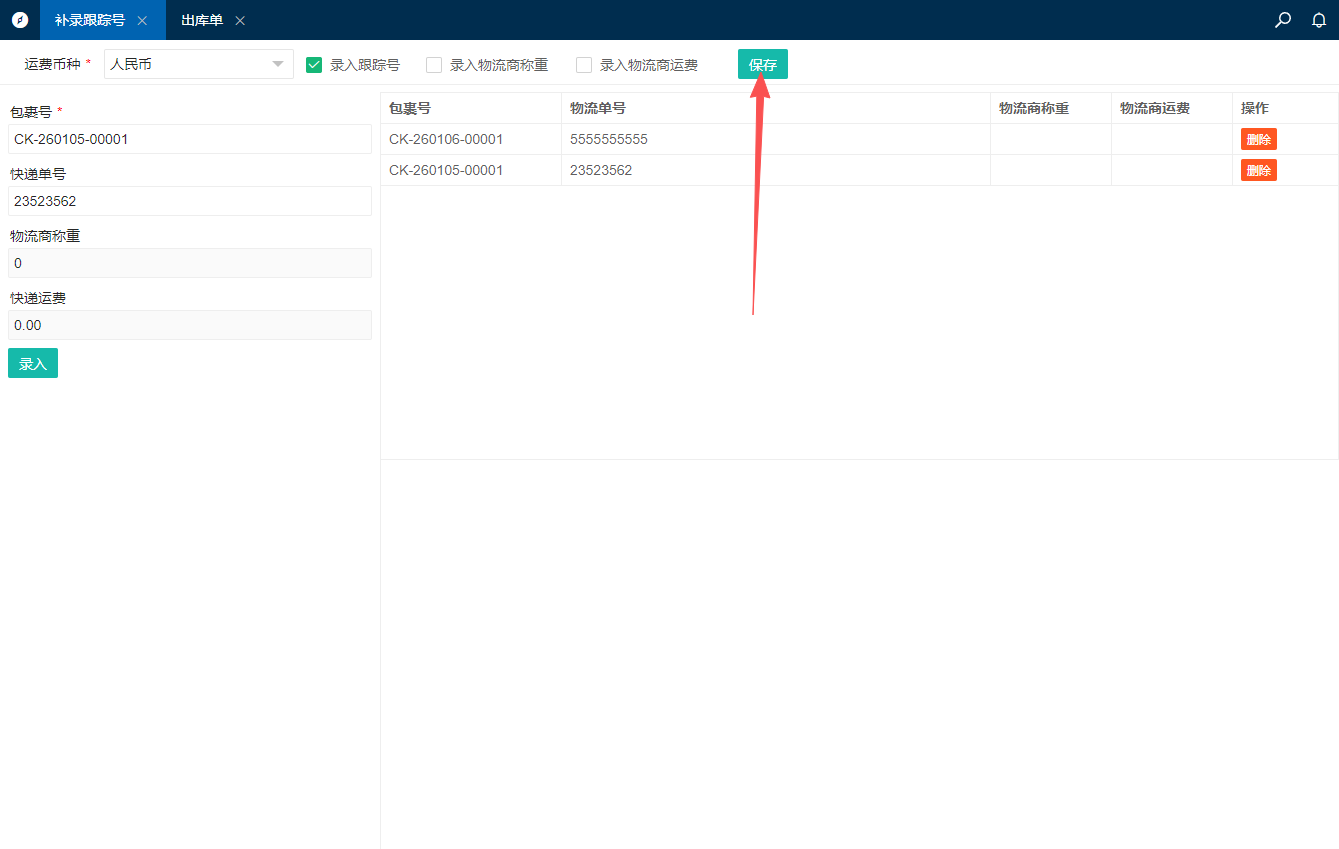Open the search magnifier icon
Viewport: 1339px width, 849px height.
(x=1283, y=20)
